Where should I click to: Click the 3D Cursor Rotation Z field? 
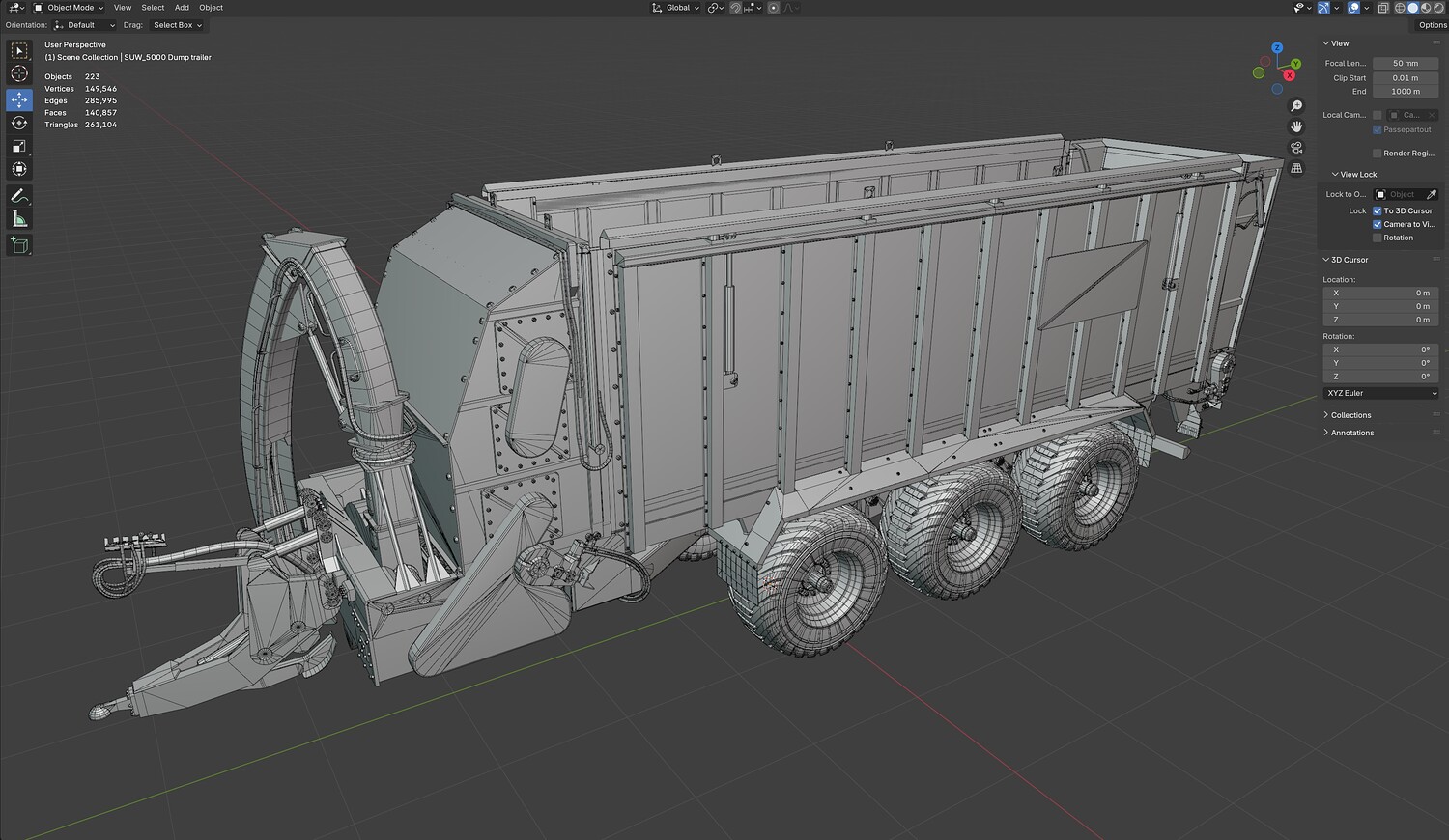pyautogui.click(x=1381, y=377)
